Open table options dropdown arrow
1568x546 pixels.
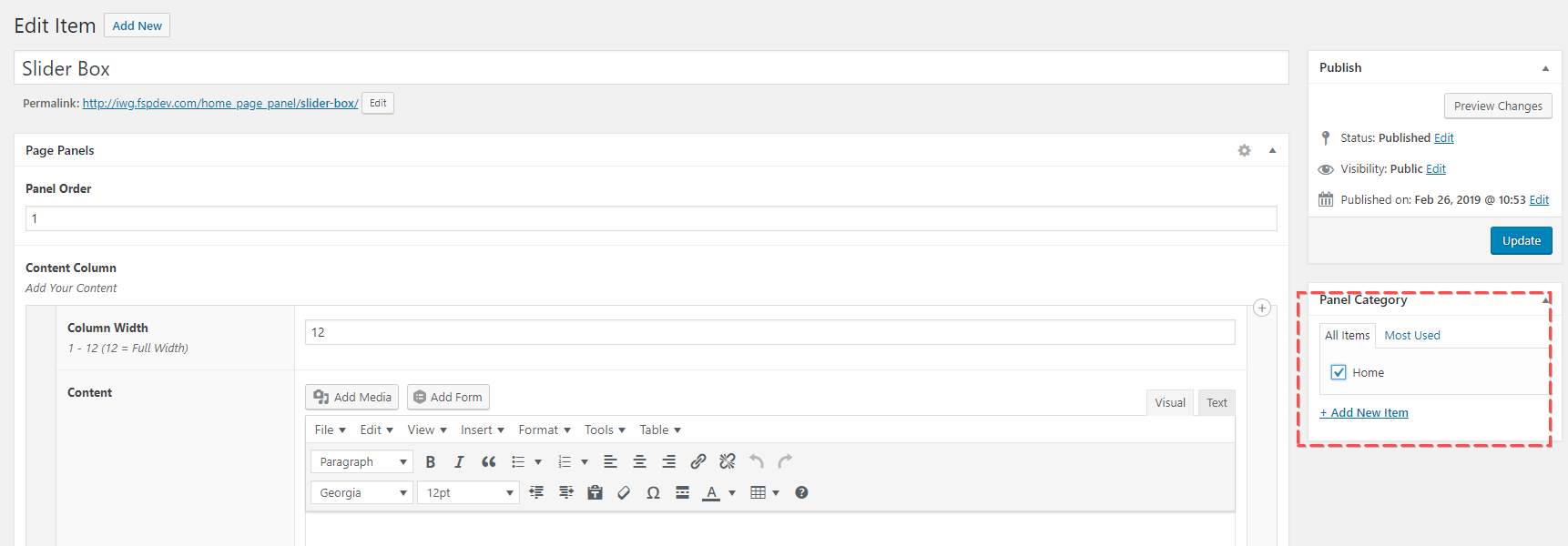click(x=776, y=492)
